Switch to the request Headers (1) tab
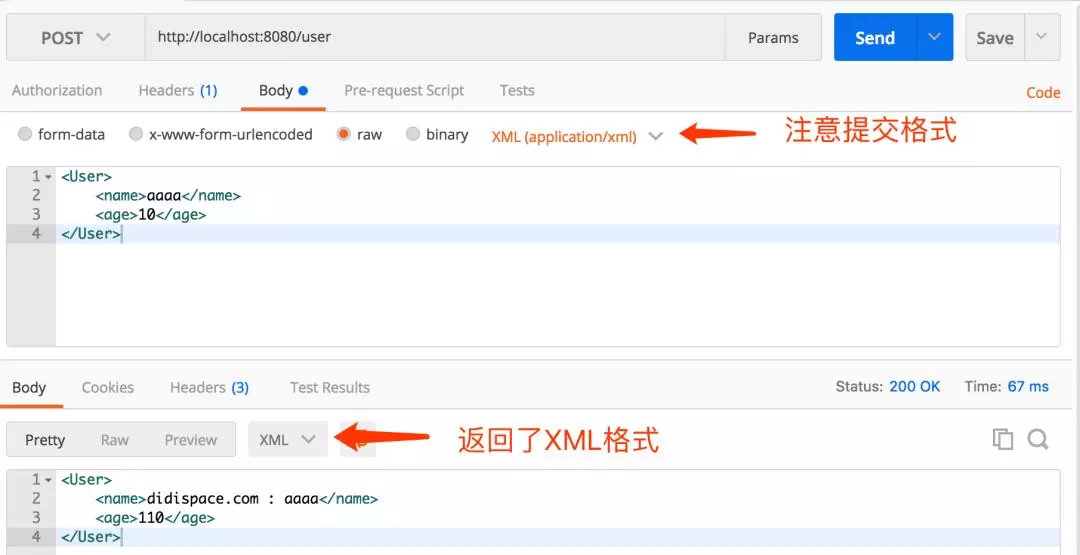This screenshot has height=555, width=1080. pos(178,90)
